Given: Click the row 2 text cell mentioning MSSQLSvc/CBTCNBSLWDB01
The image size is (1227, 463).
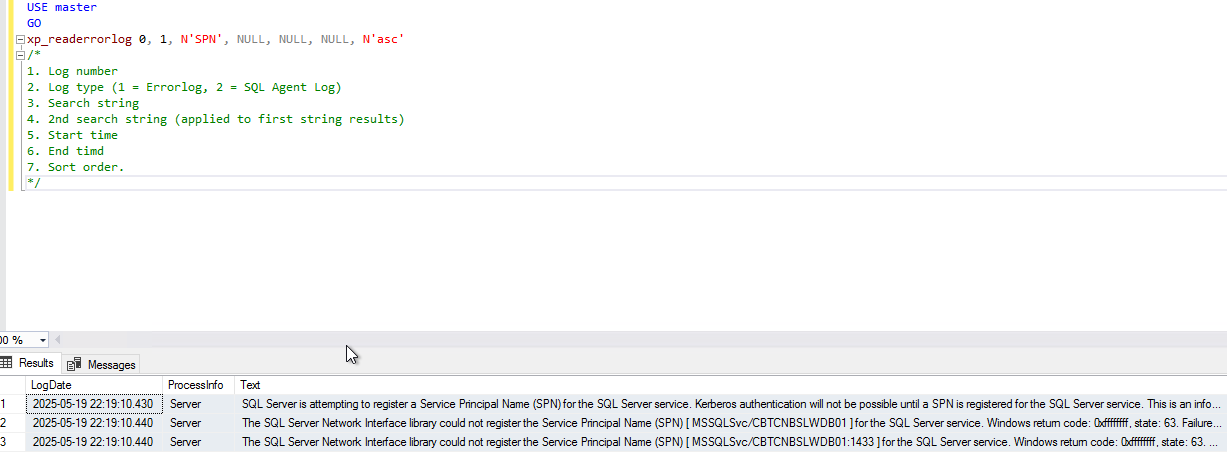Looking at the screenshot, I should point(731,423).
